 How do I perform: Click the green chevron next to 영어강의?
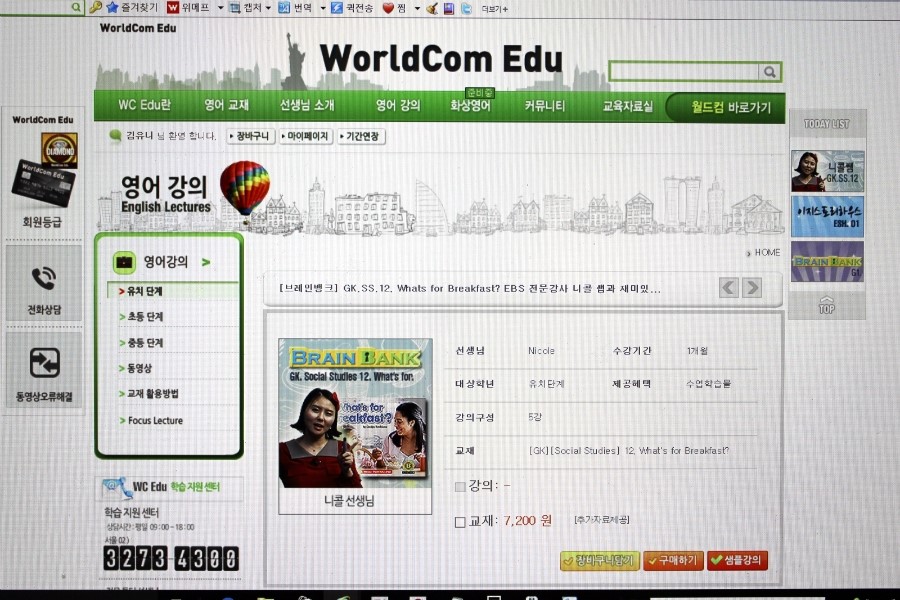tap(205, 262)
